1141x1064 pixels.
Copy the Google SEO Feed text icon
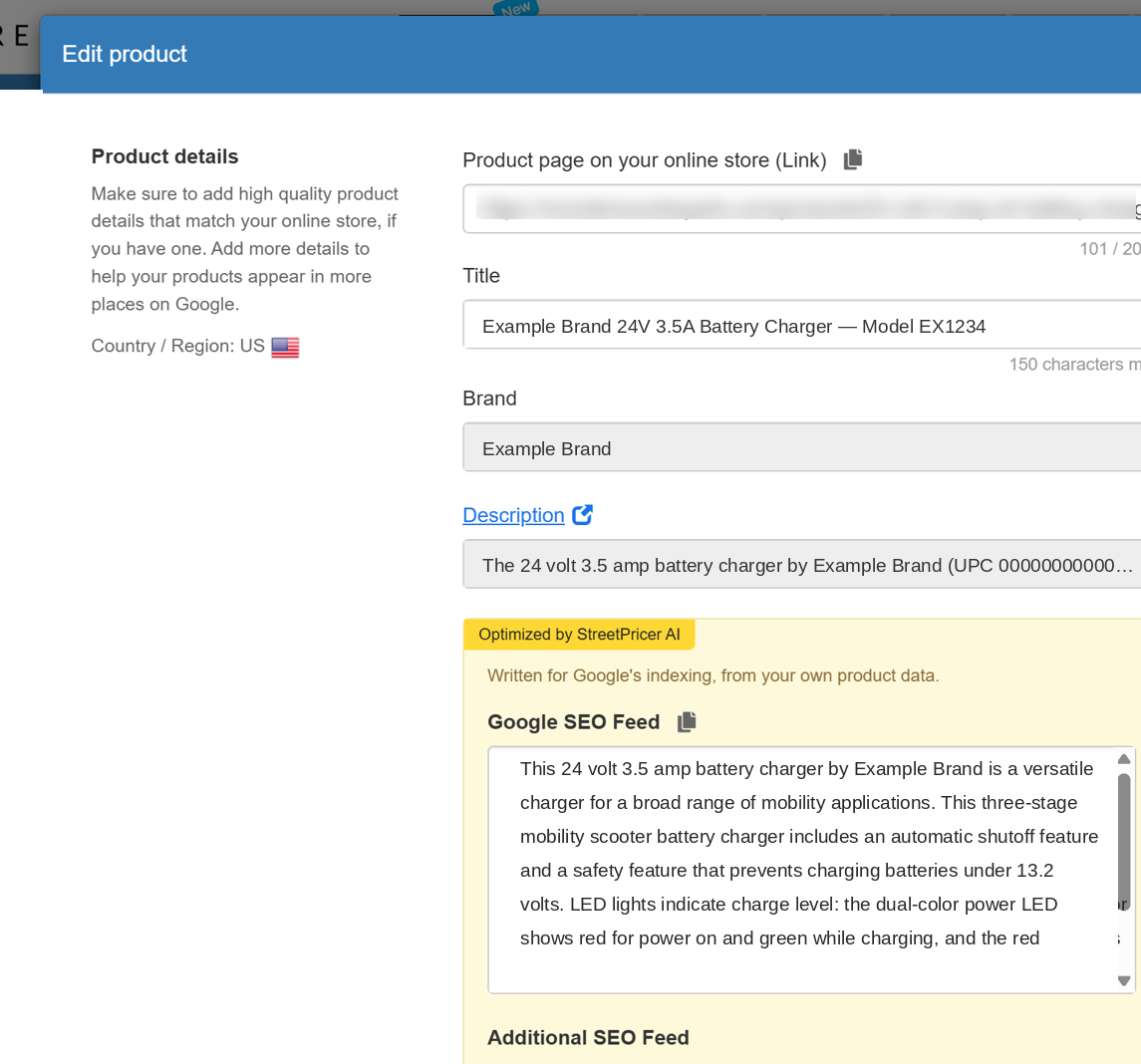click(687, 721)
